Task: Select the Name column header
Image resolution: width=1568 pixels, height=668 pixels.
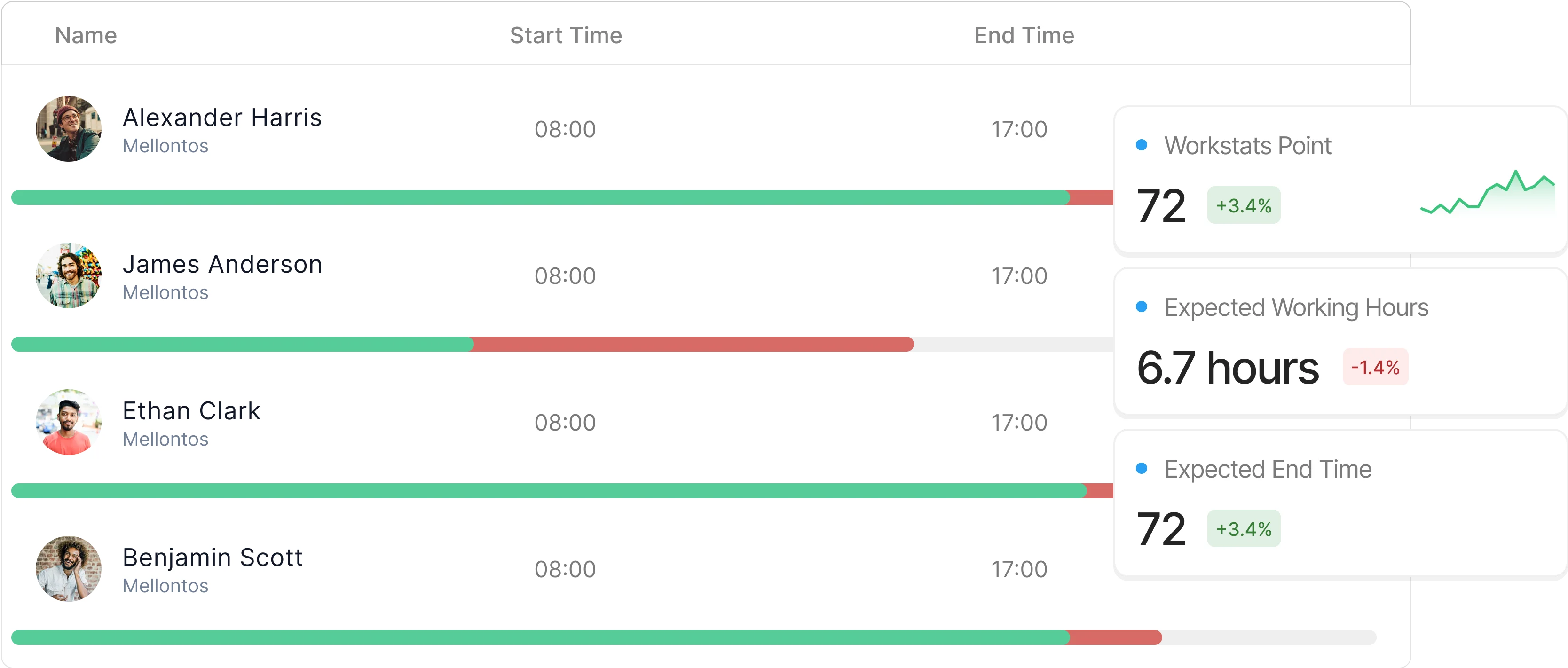Action: (85, 35)
